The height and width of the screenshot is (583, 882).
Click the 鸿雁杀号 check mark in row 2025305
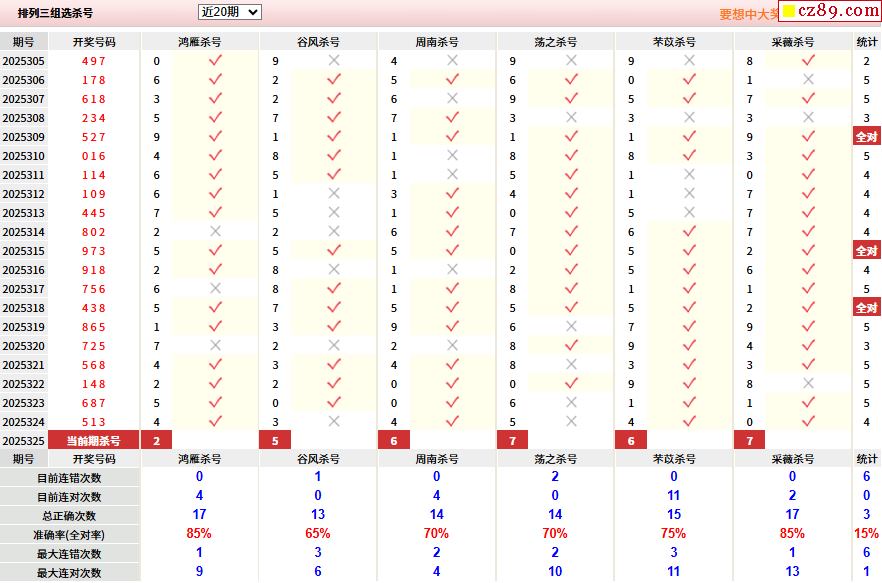pos(215,60)
